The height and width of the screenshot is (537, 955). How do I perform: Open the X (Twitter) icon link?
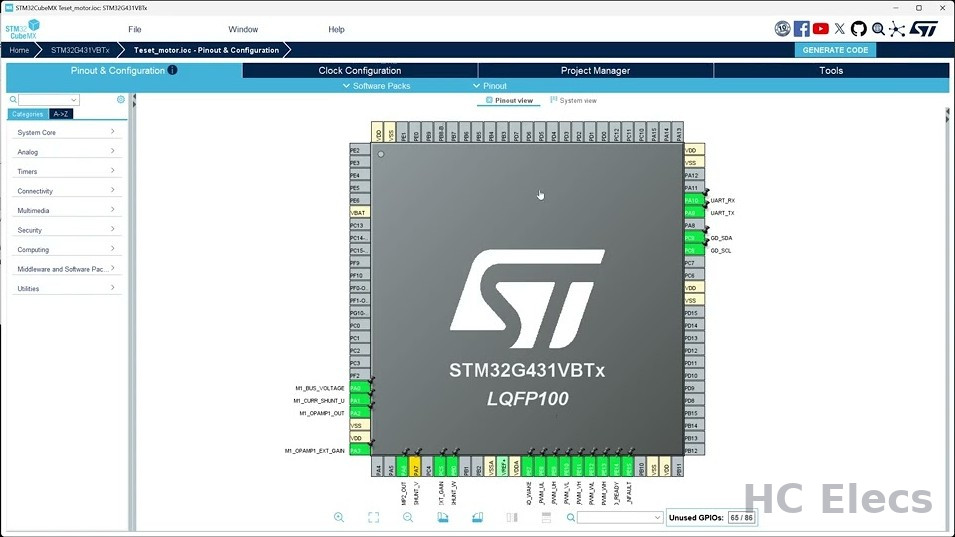(840, 29)
